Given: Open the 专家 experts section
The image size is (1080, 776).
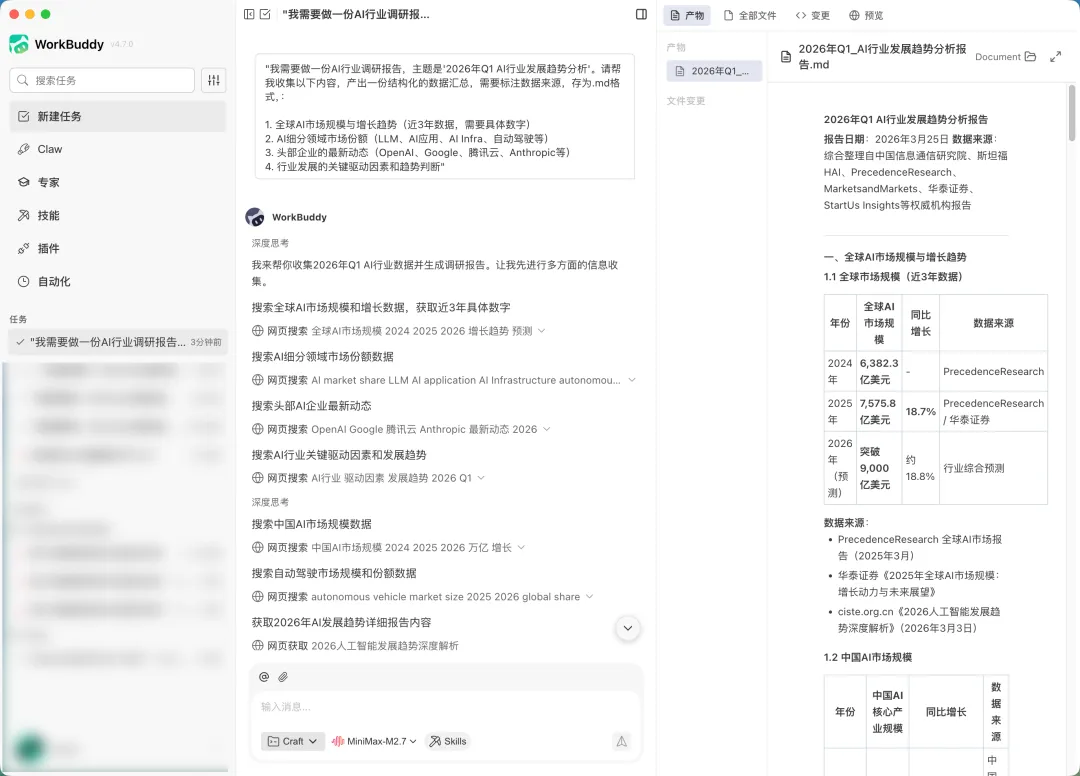Looking at the screenshot, I should [x=118, y=182].
